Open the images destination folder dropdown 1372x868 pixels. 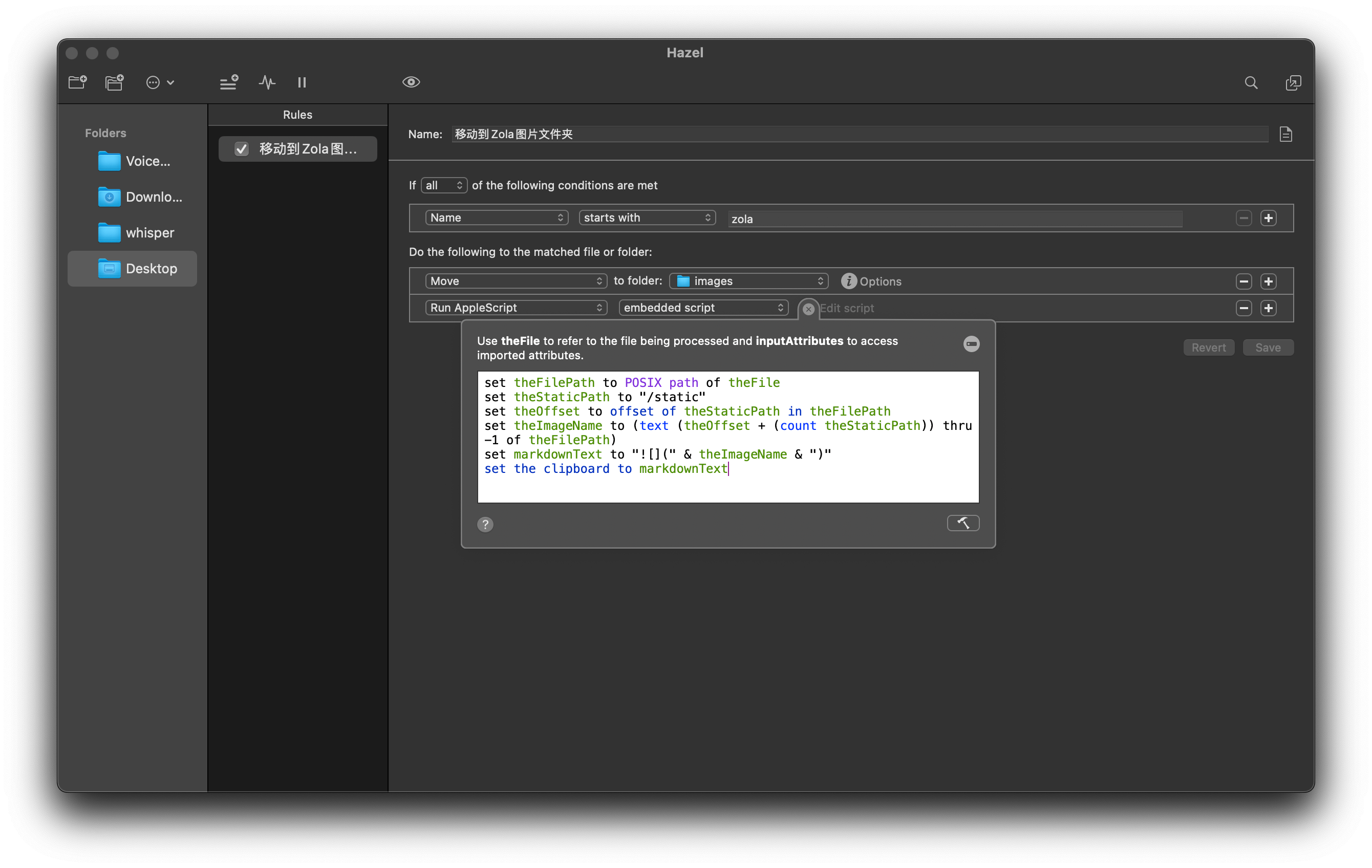(748, 281)
